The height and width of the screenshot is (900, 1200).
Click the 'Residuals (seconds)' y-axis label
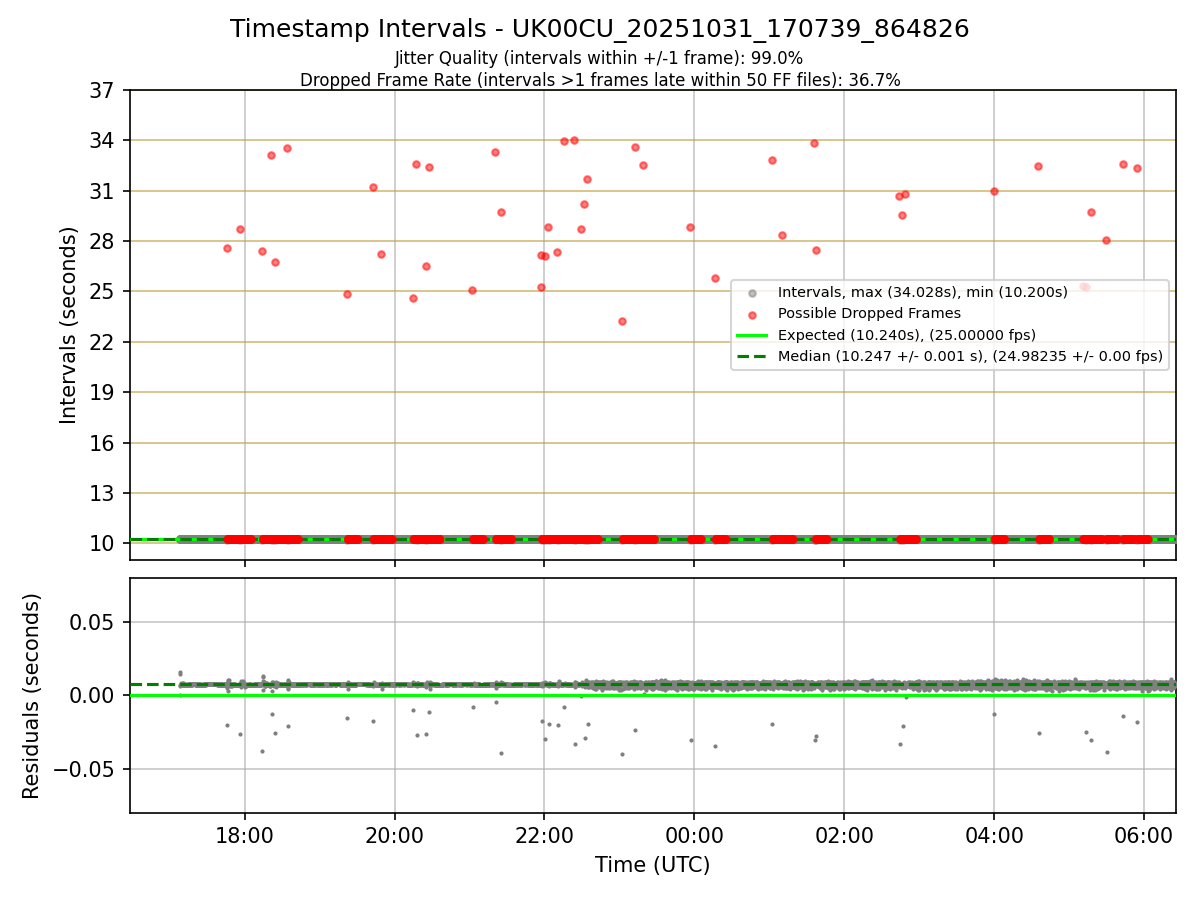point(32,696)
